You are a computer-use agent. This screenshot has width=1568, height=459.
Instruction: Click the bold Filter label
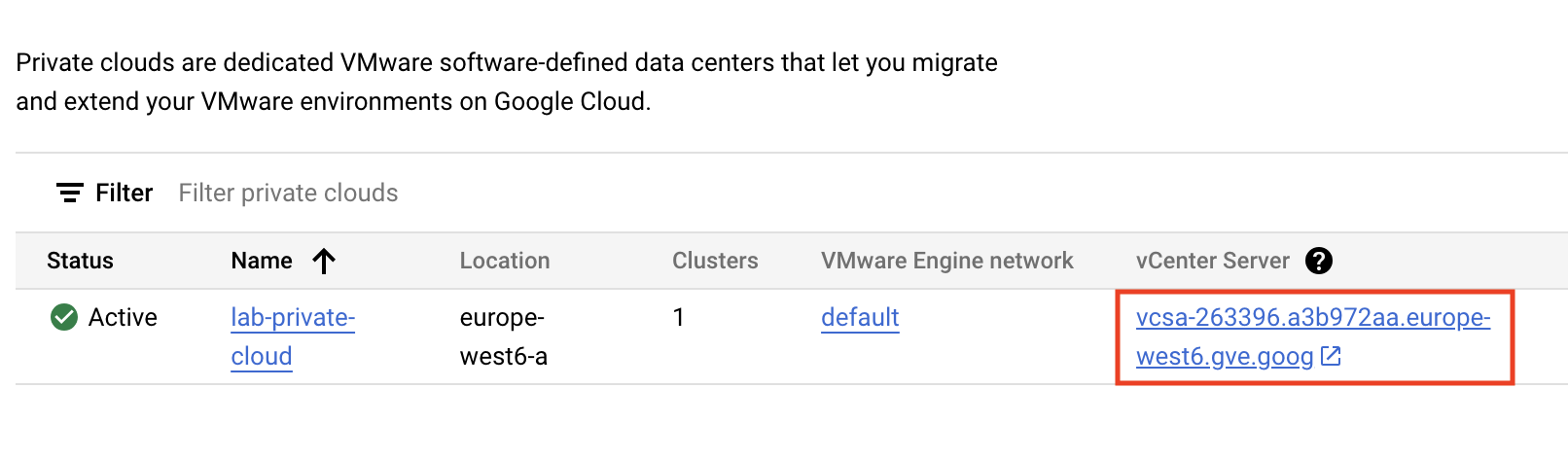pos(124,193)
